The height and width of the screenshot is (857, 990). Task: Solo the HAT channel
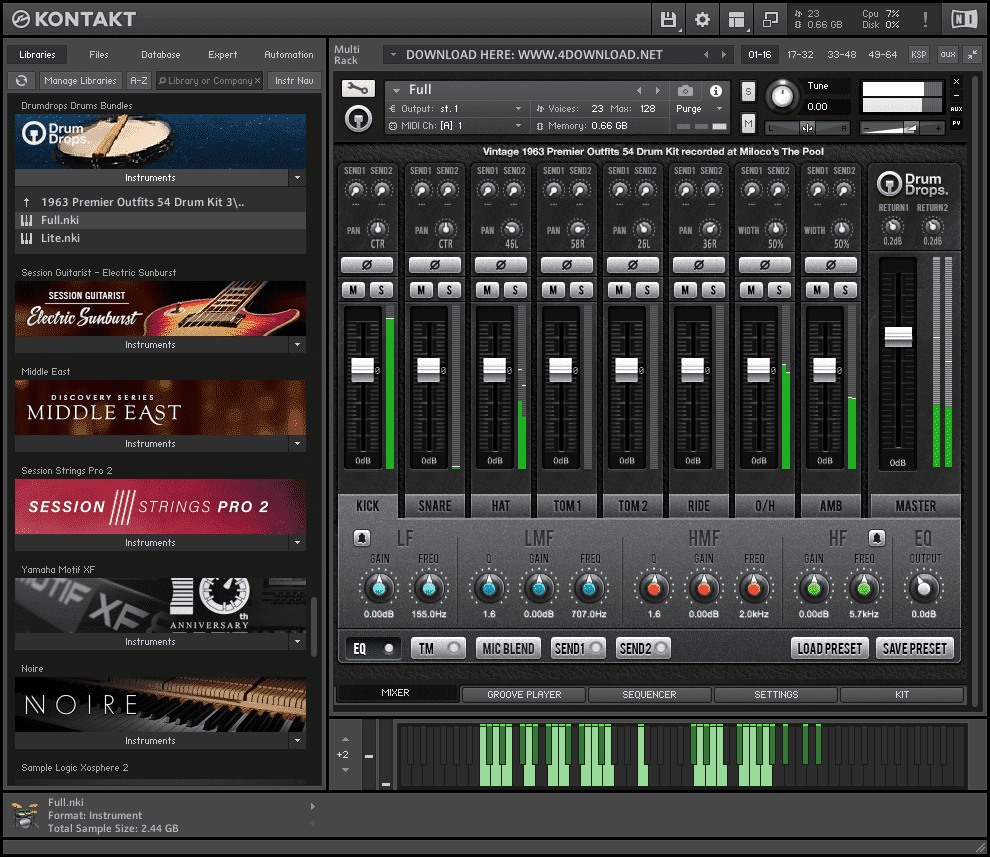[x=515, y=290]
